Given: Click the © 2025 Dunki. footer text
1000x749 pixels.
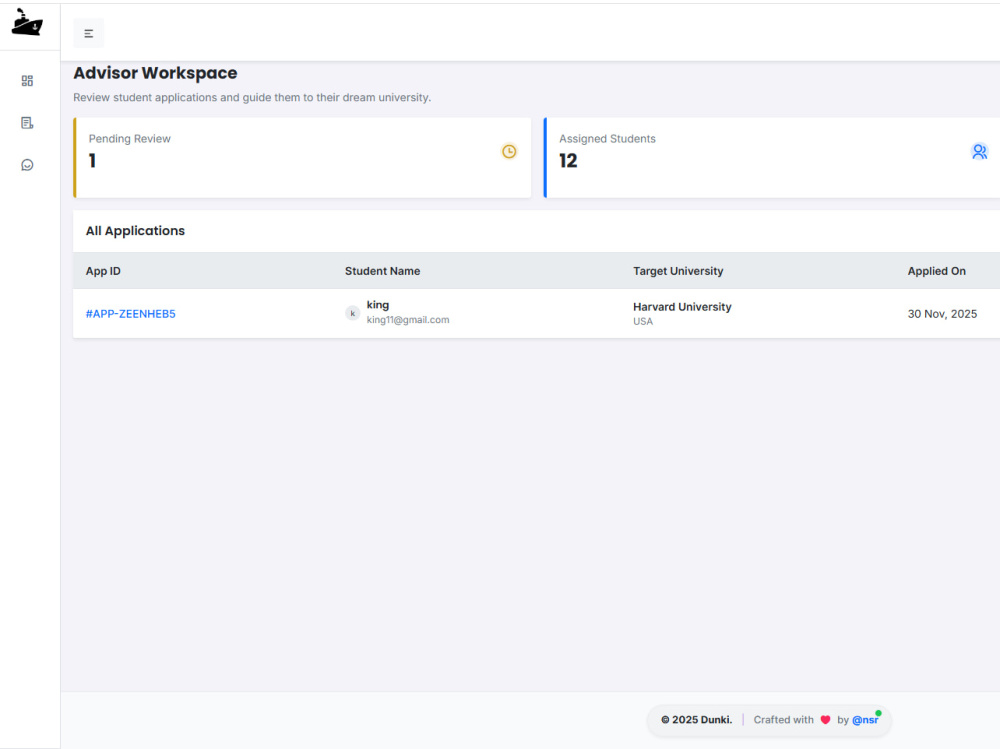Looking at the screenshot, I should pos(696,720).
